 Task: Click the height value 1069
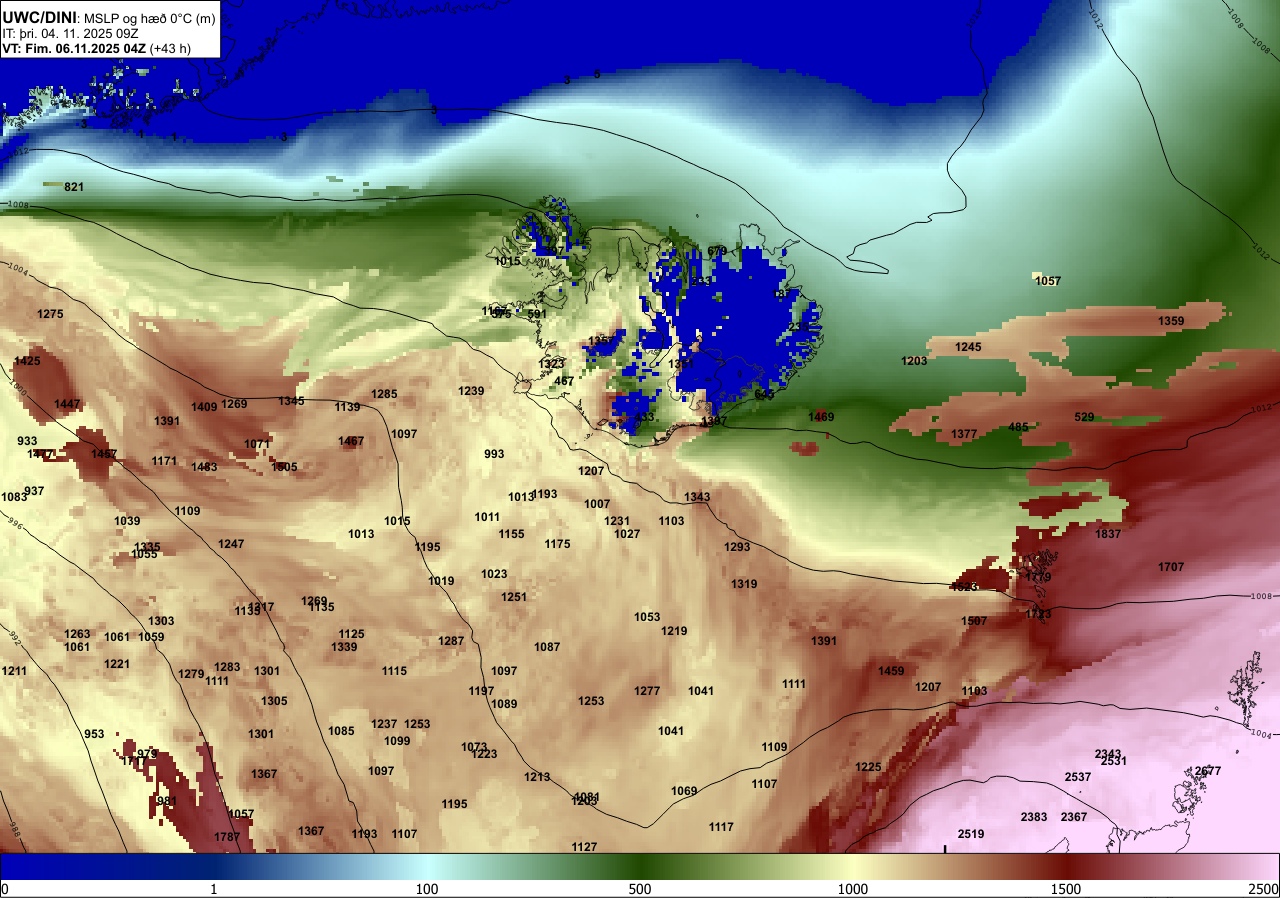click(684, 791)
